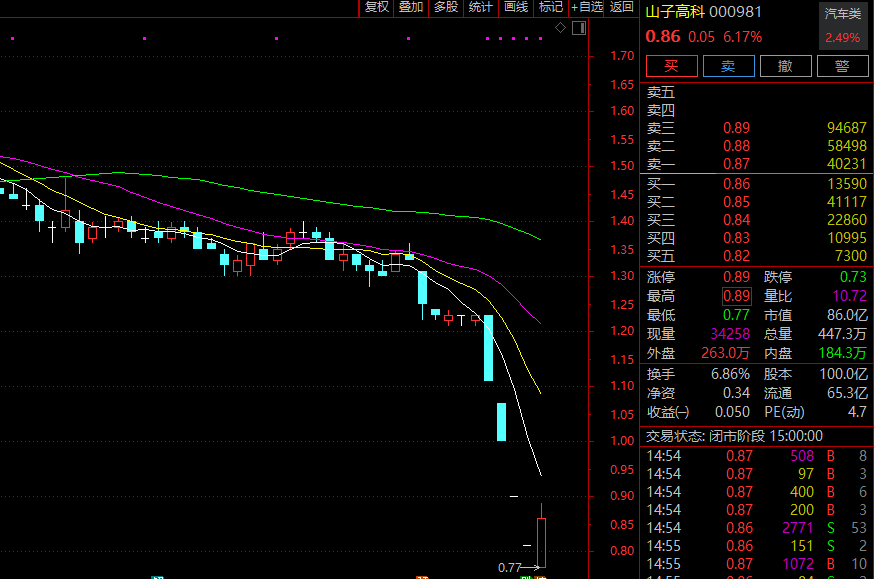Open the 统计 statistics tool
874x579 pixels.
(x=480, y=7)
